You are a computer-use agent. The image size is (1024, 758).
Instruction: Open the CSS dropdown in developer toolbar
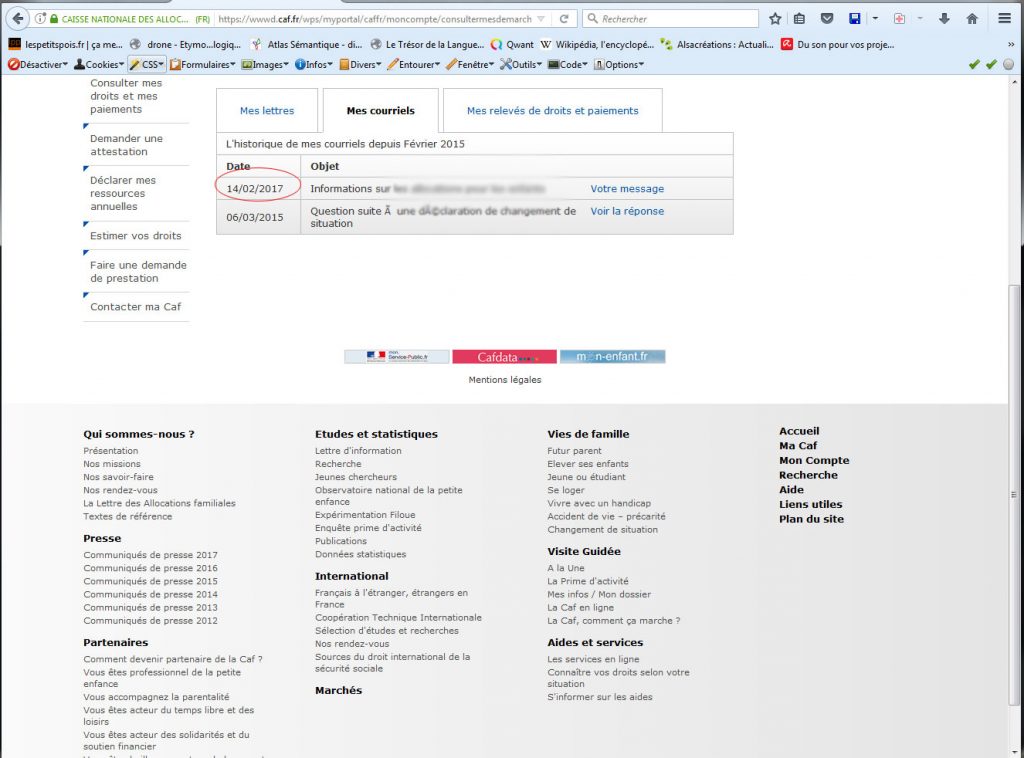147,64
